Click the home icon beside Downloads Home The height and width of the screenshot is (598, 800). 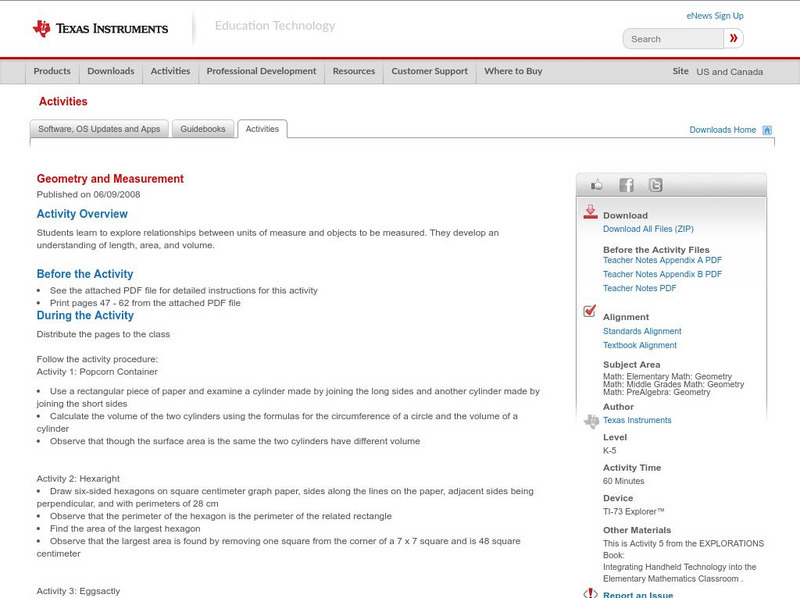(767, 130)
